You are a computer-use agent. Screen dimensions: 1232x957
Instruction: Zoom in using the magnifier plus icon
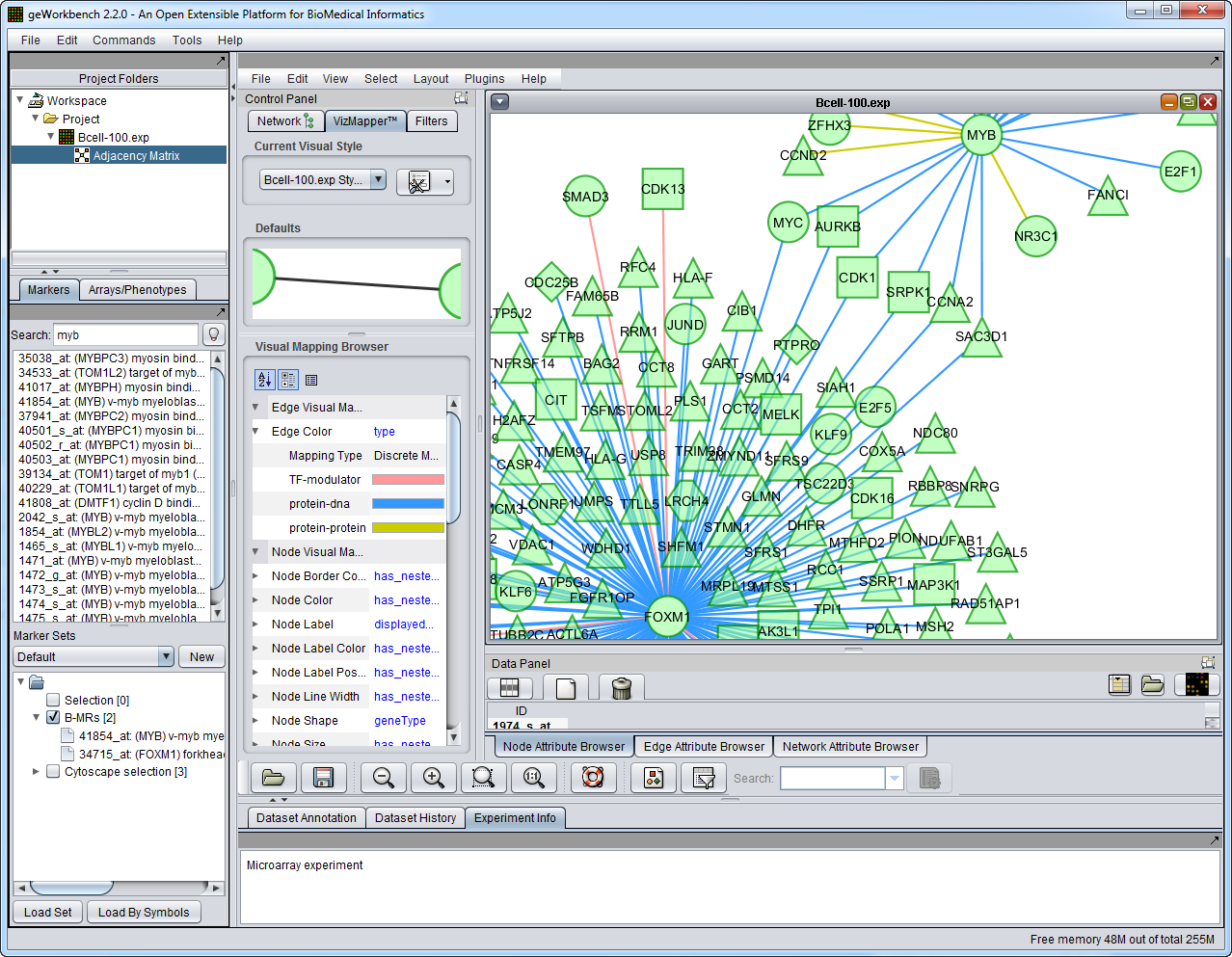point(434,778)
